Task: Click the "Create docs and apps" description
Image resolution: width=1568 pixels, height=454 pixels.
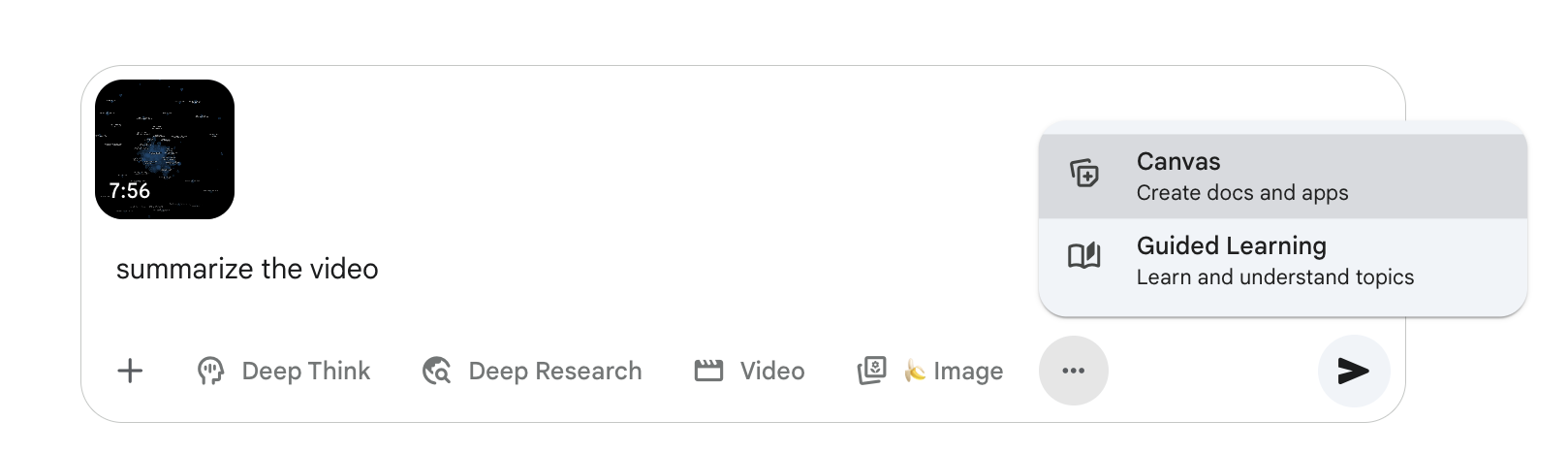Action: coord(1241,193)
